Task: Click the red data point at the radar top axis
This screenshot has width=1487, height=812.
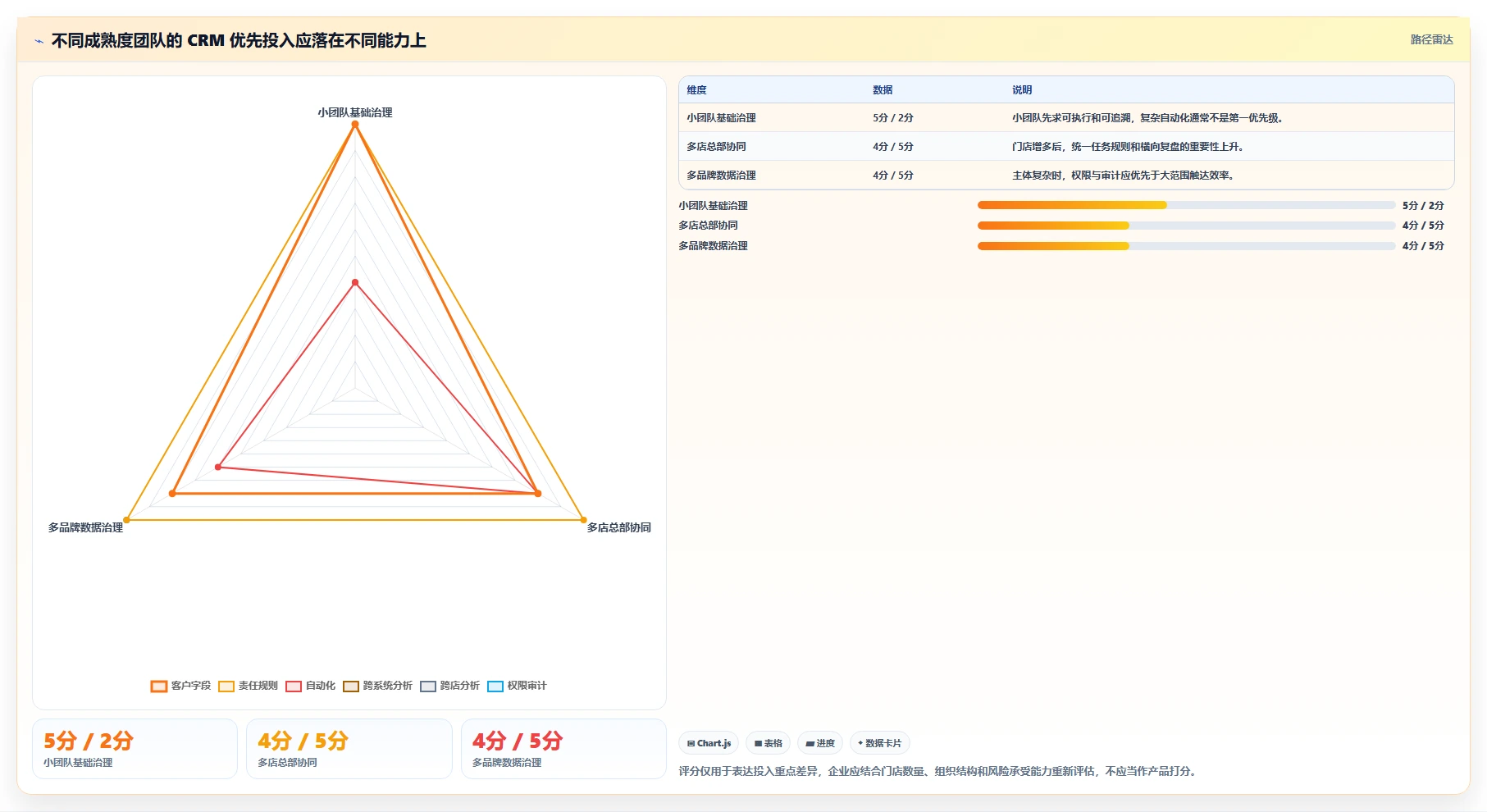Action: coord(355,283)
